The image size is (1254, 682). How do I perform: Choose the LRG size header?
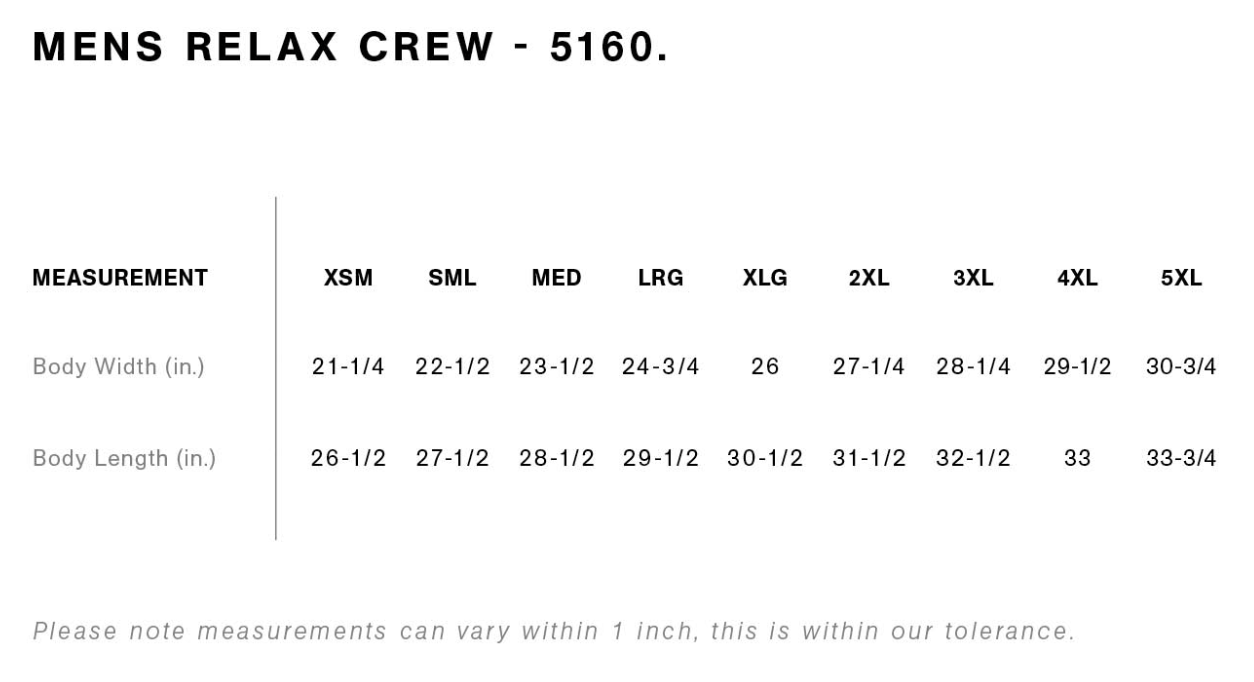click(661, 279)
